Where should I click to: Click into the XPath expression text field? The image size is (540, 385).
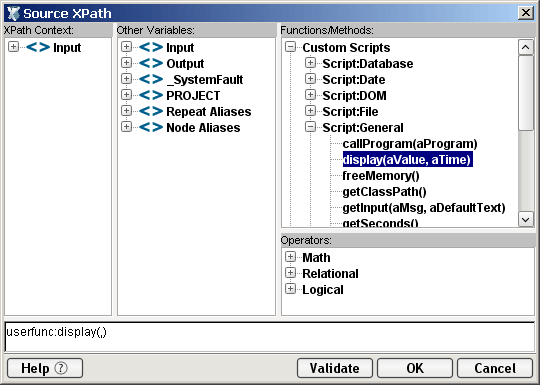[270, 337]
